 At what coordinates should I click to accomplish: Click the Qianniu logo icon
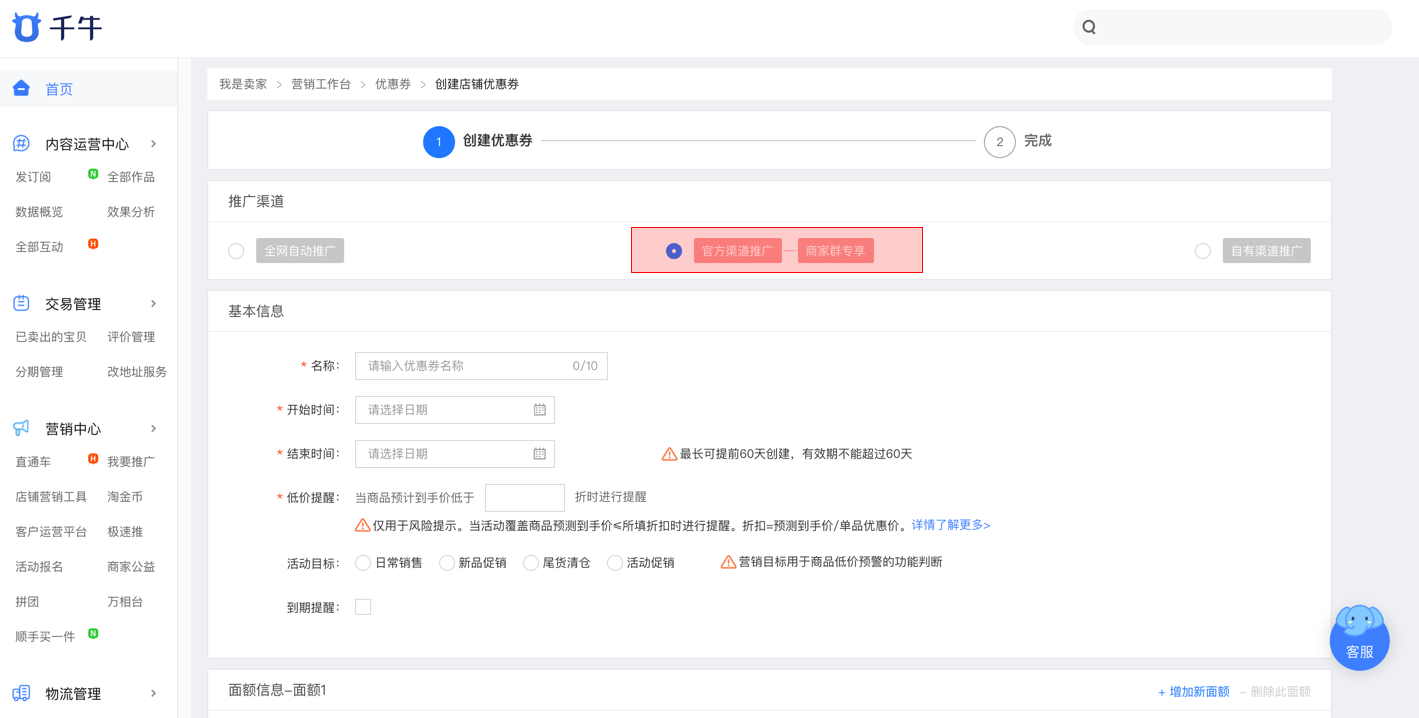coord(26,27)
